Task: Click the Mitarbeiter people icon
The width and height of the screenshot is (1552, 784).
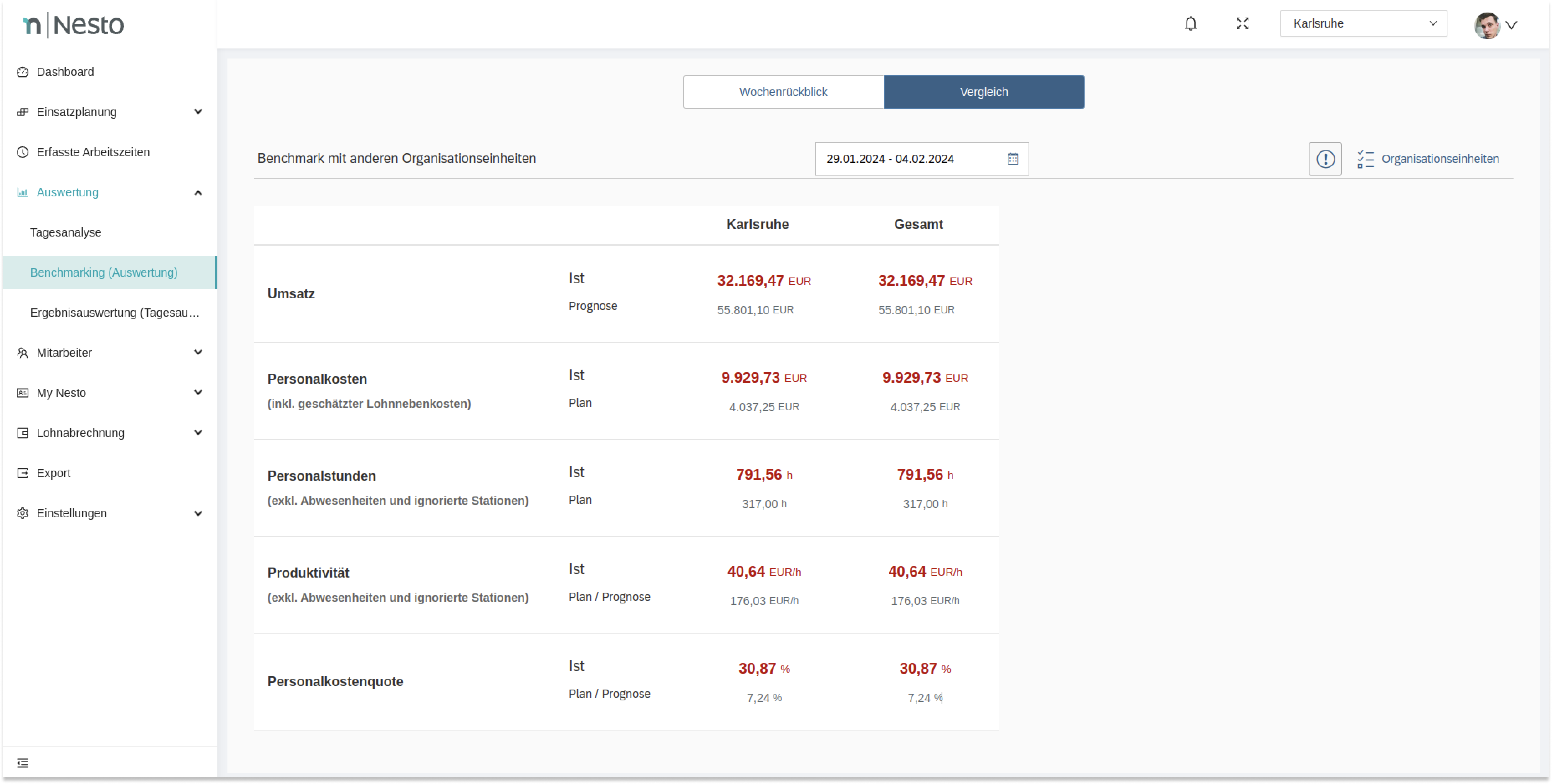Action: 22,352
